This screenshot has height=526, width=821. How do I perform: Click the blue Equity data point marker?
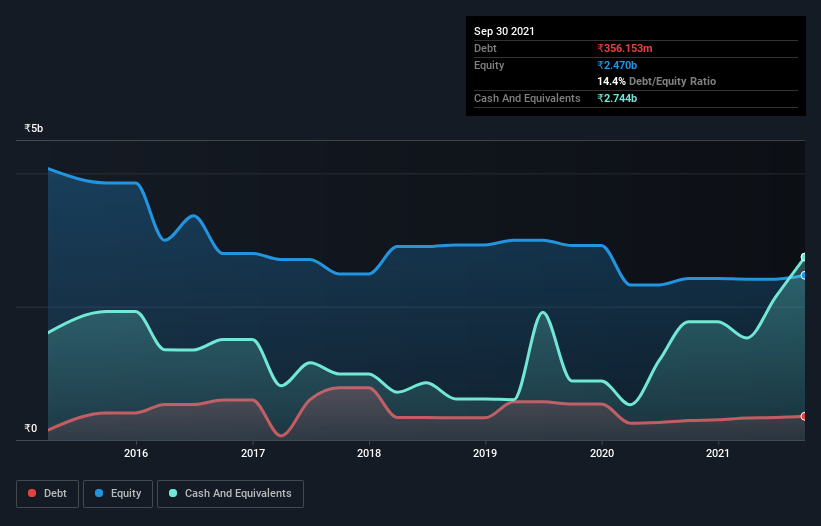pos(804,275)
